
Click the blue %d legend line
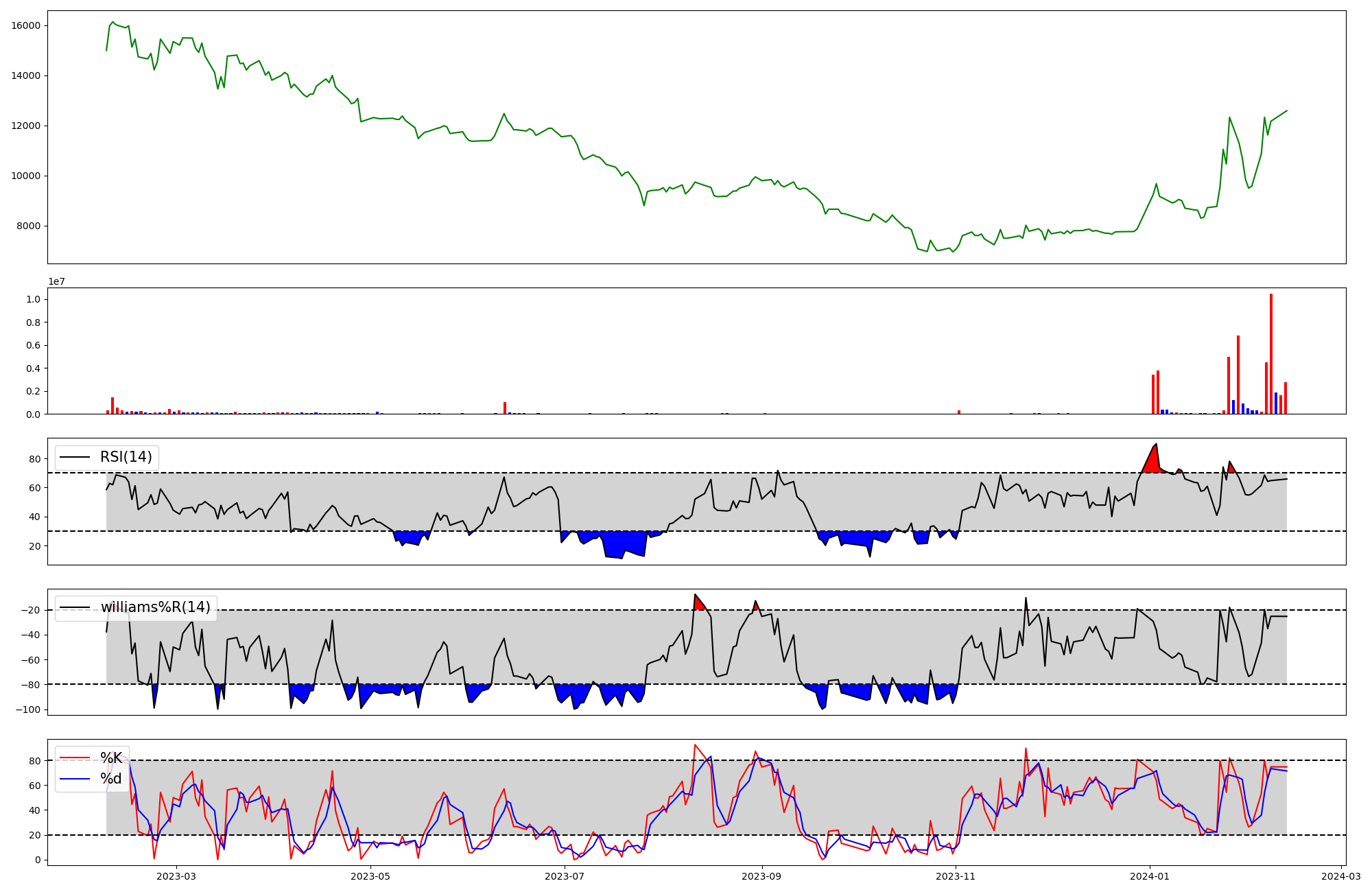click(75, 778)
